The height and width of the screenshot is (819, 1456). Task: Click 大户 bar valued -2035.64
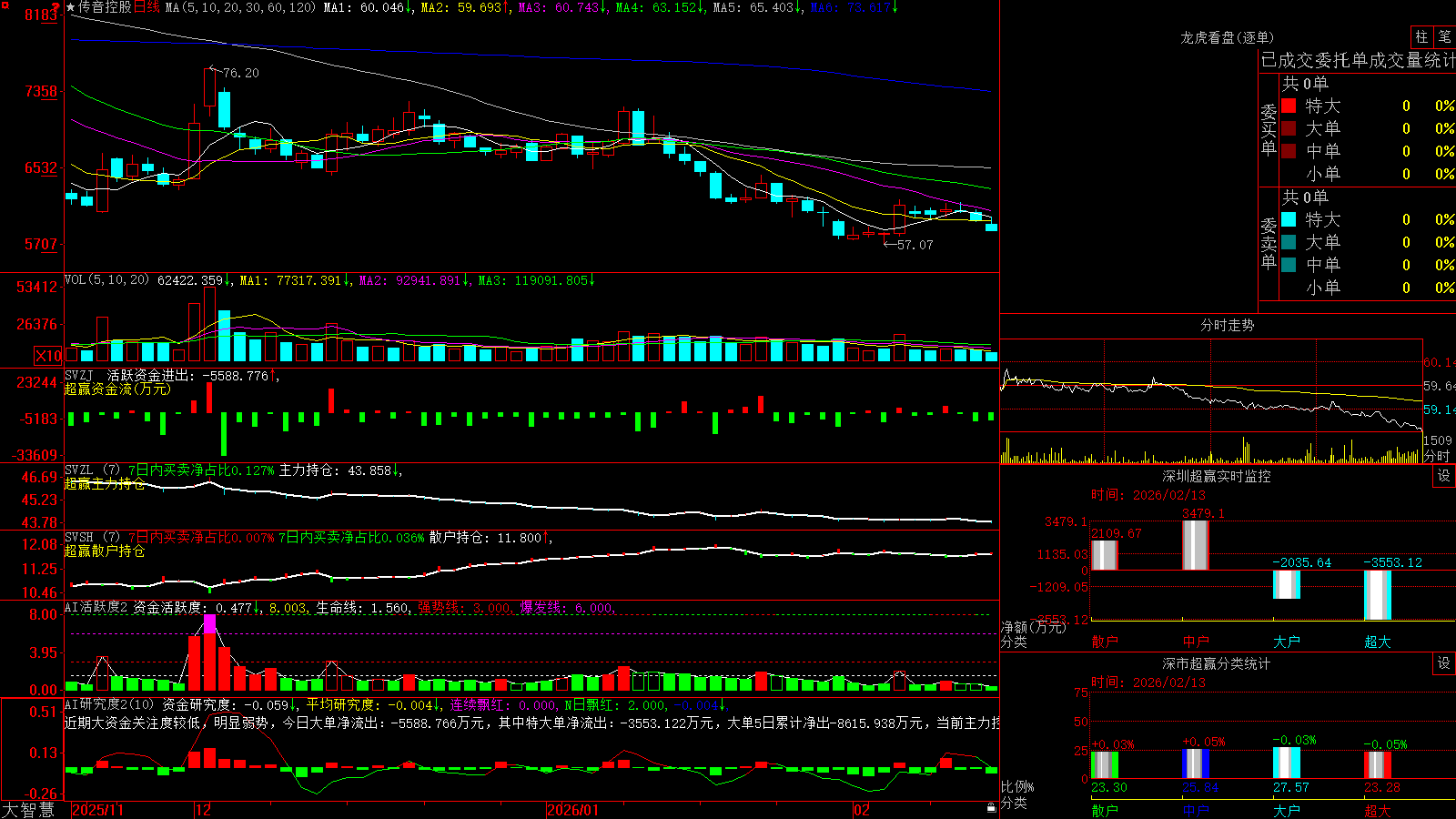(1286, 584)
